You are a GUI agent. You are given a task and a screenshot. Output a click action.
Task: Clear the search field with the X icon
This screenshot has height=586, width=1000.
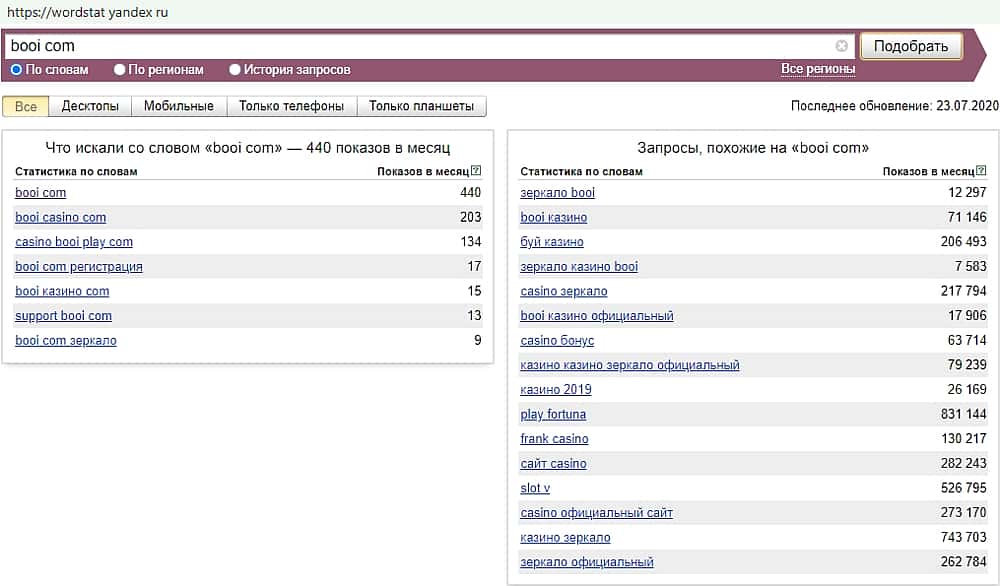pyautogui.click(x=842, y=46)
